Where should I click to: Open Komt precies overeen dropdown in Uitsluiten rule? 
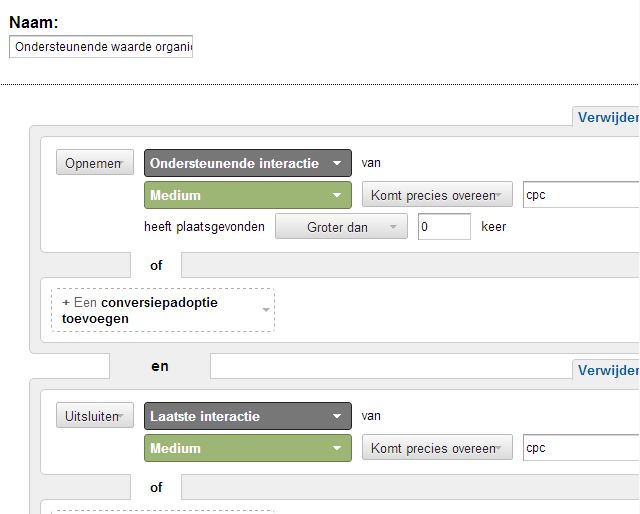[x=437, y=448]
